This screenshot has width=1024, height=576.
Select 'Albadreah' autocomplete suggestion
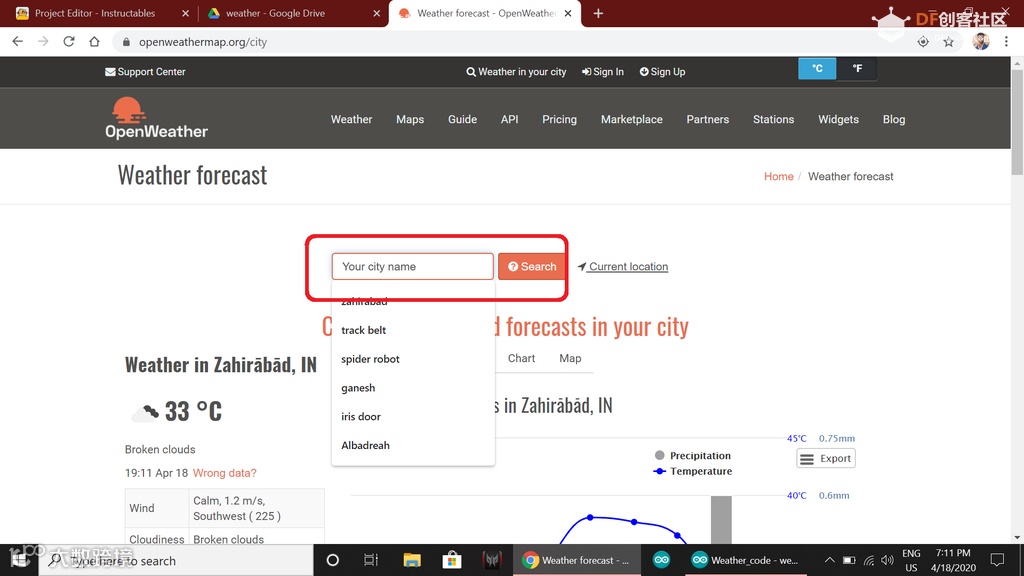pos(413,445)
